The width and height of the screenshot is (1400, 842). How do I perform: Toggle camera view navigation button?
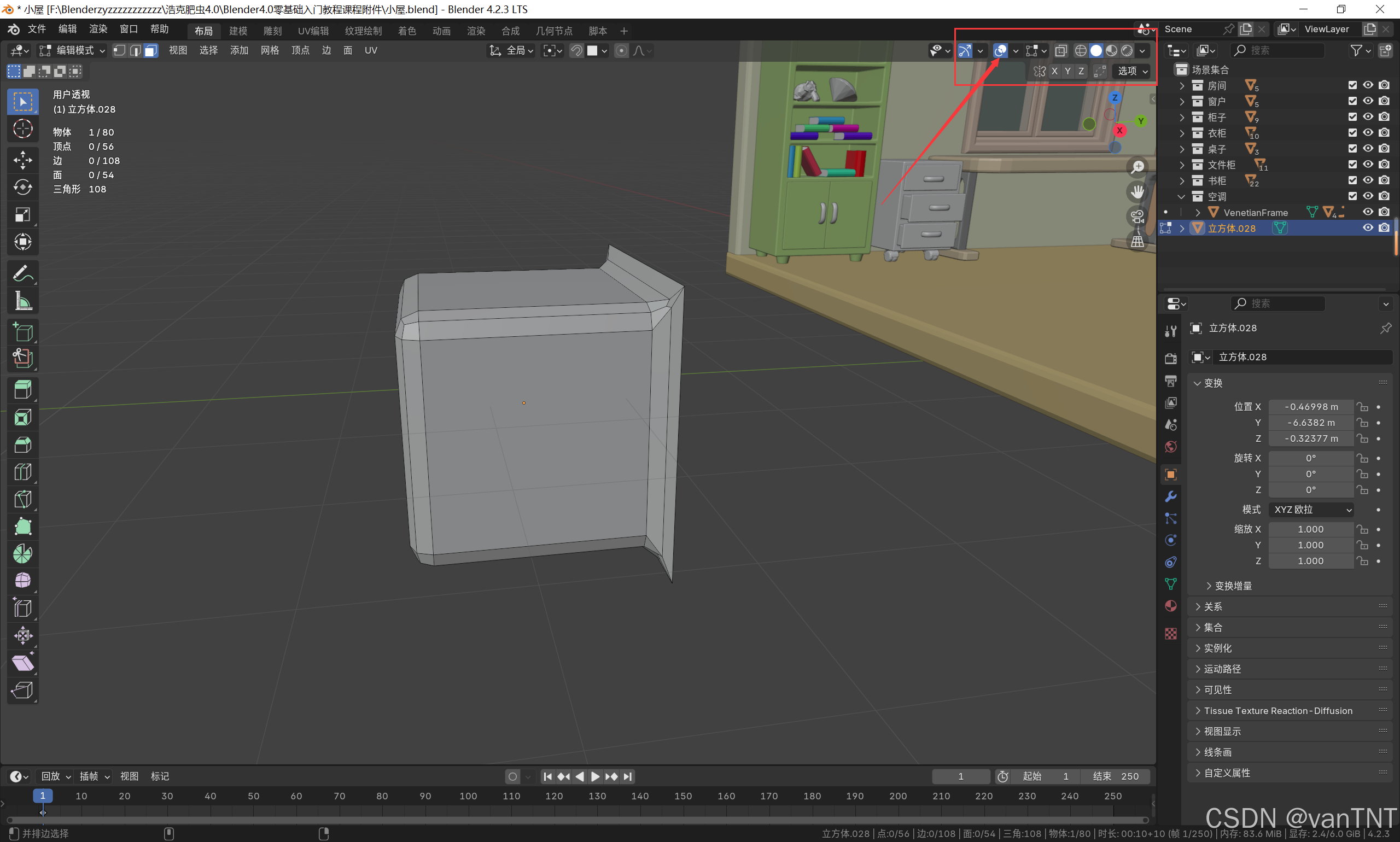tap(1137, 217)
